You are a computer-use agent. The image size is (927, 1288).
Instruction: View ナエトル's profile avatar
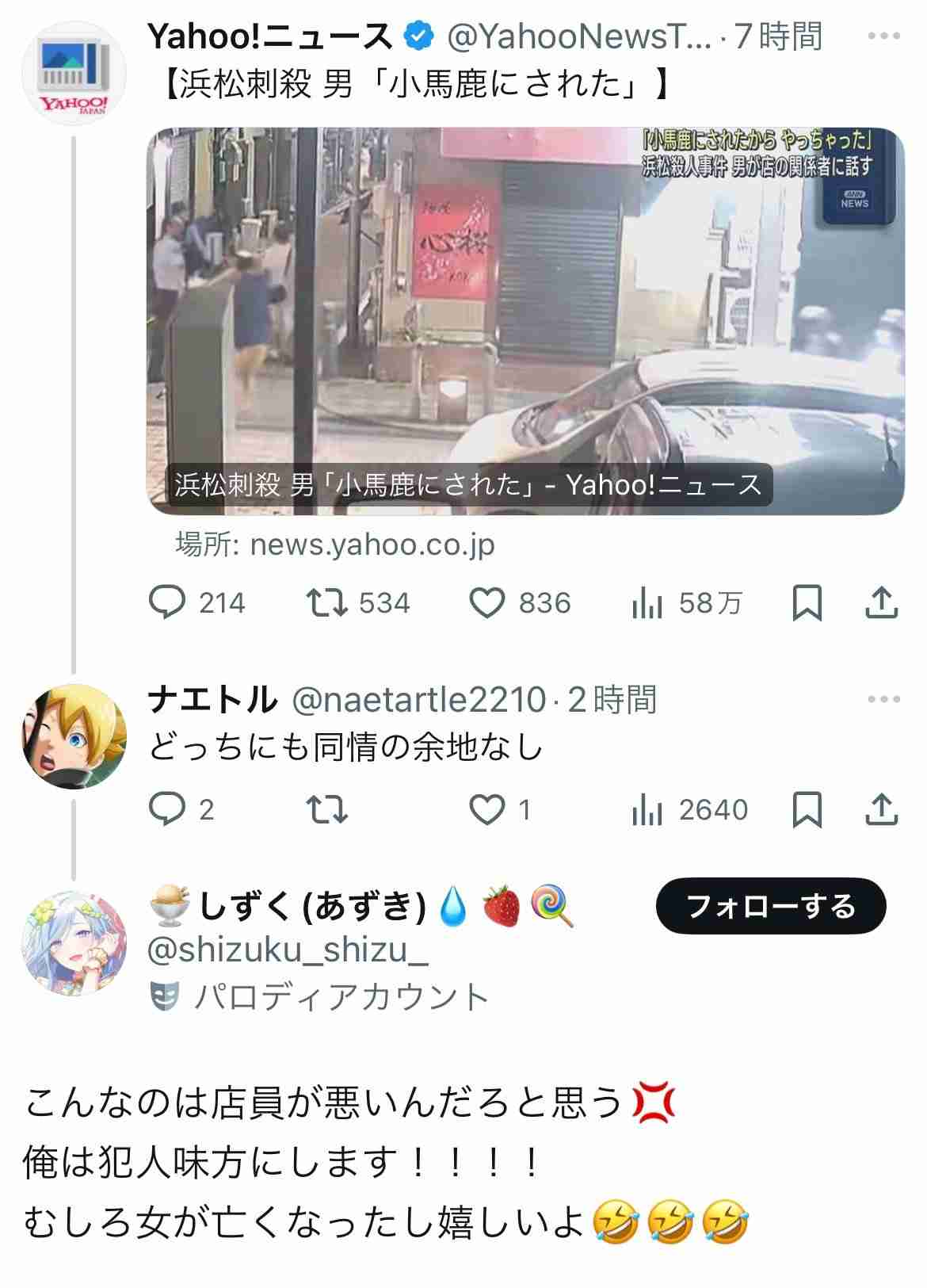[74, 736]
